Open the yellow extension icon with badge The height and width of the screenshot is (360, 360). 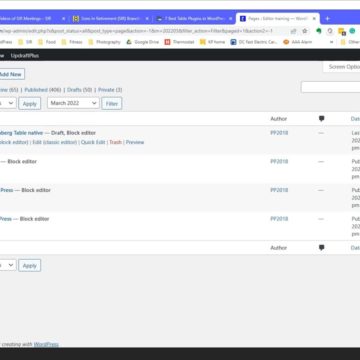pos(341,31)
